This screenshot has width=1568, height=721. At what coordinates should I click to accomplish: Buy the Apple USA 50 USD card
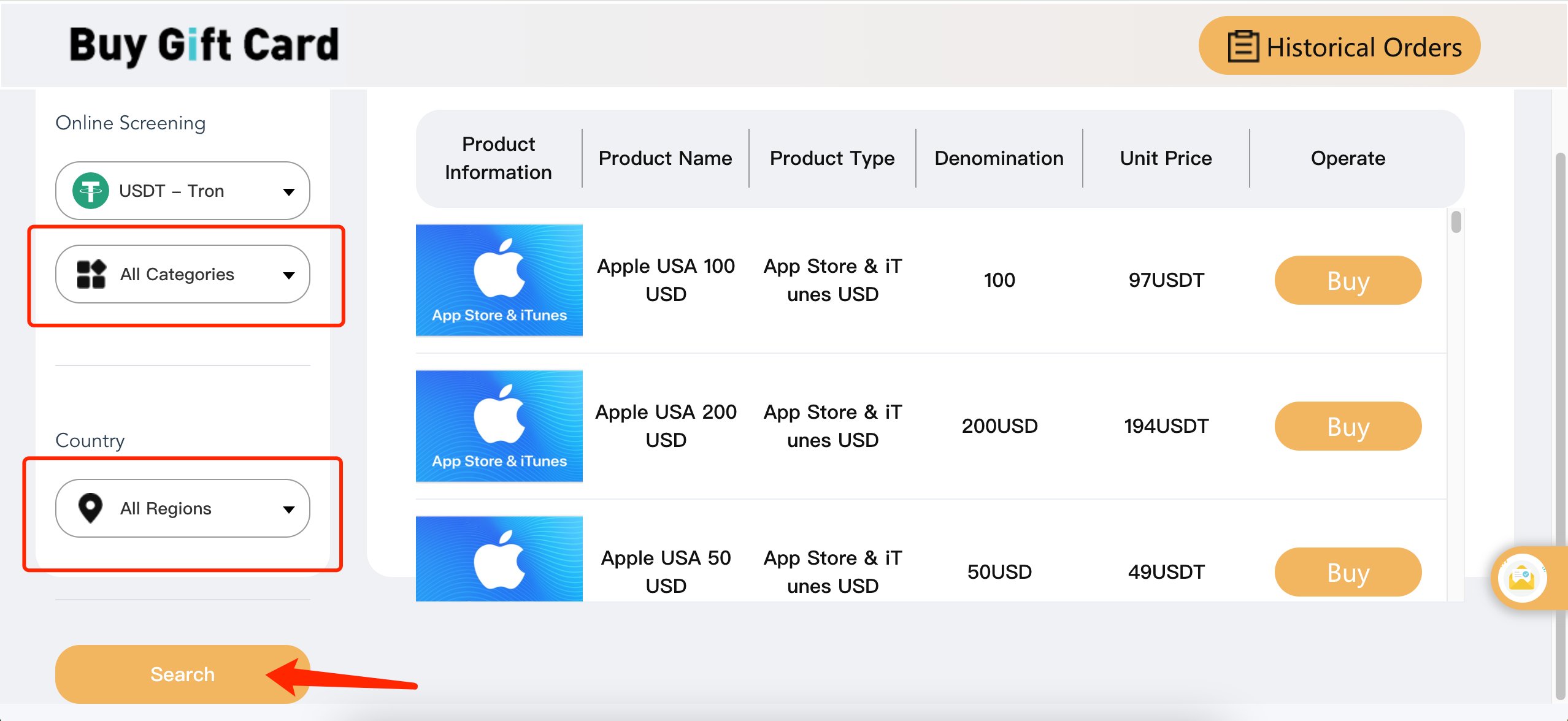[x=1348, y=572]
